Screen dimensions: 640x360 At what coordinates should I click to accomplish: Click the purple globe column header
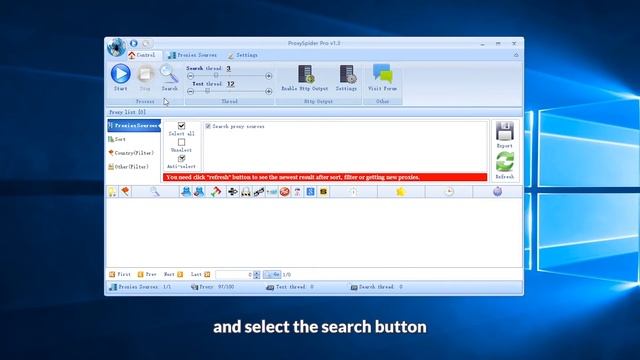(497, 191)
